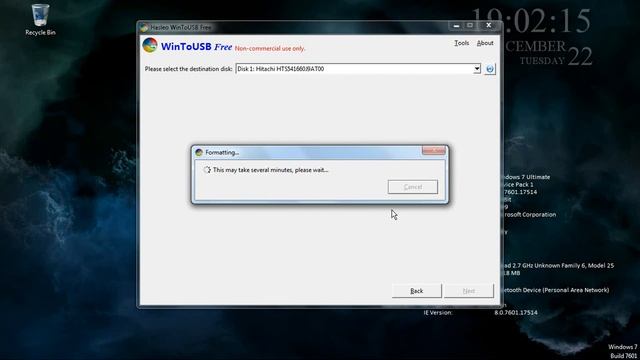
Task: Open the About menu
Action: point(485,43)
